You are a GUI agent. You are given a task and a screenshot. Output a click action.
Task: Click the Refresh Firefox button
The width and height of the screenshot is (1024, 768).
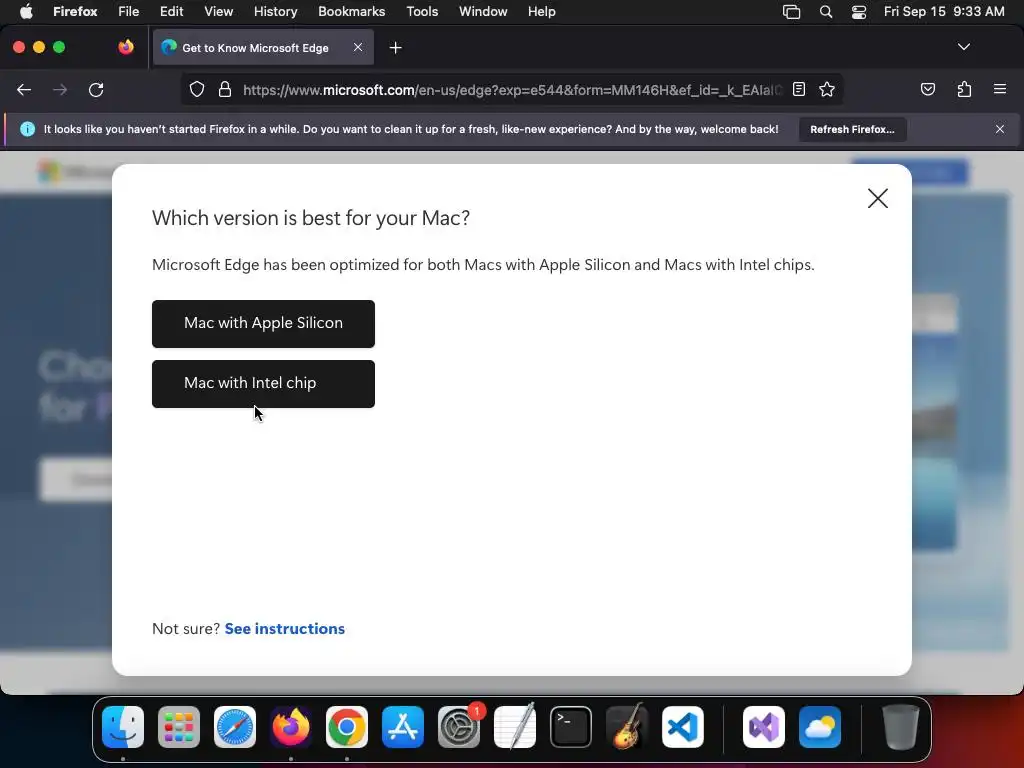[x=852, y=129]
